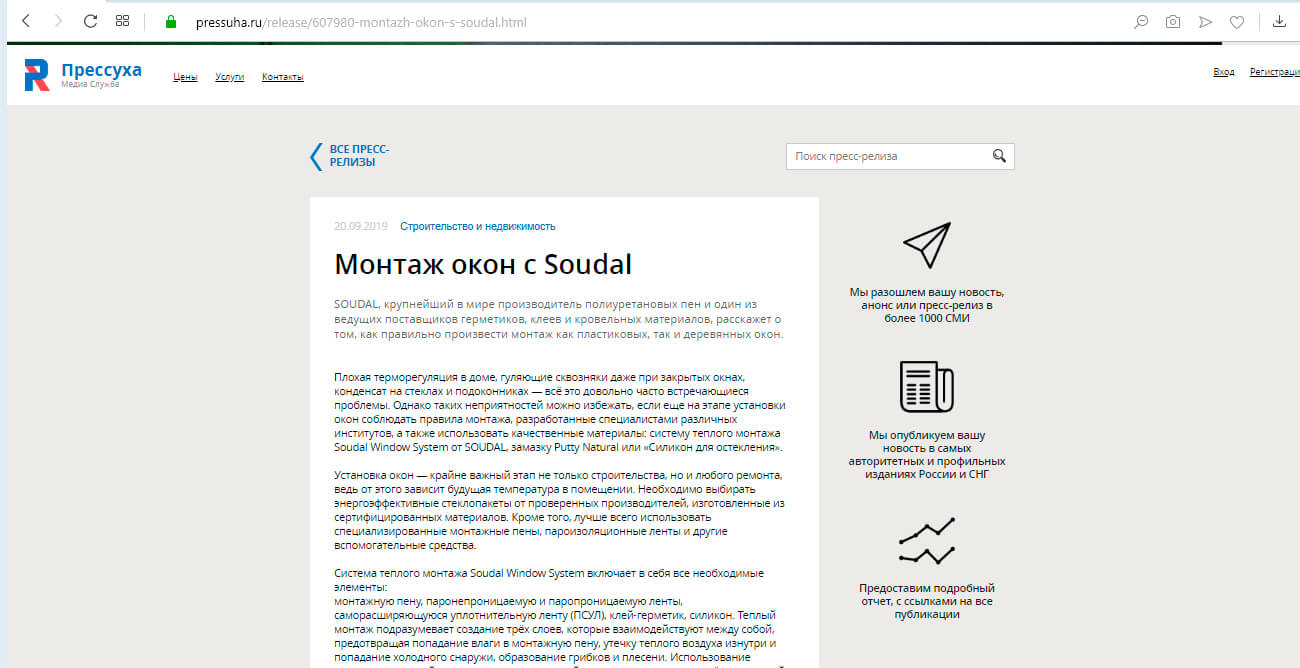Open the Цены menu link
The width and height of the screenshot is (1300, 668).
(185, 77)
